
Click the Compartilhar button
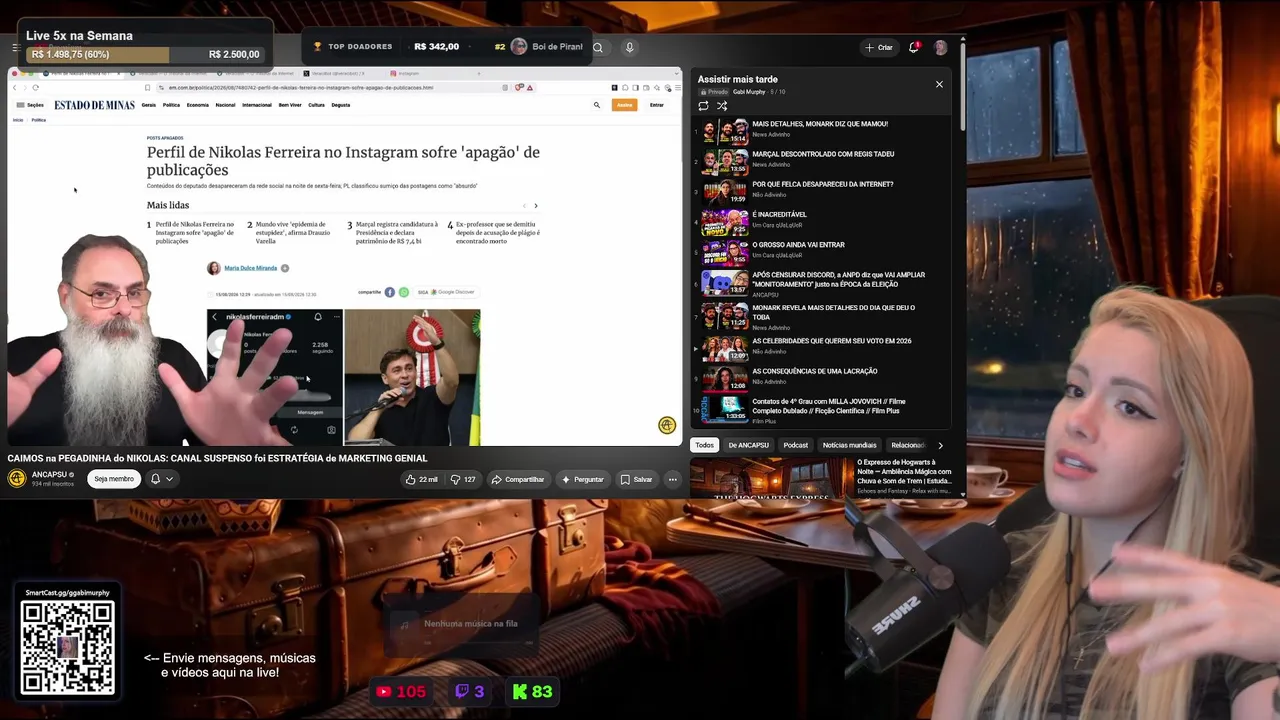click(x=517, y=479)
